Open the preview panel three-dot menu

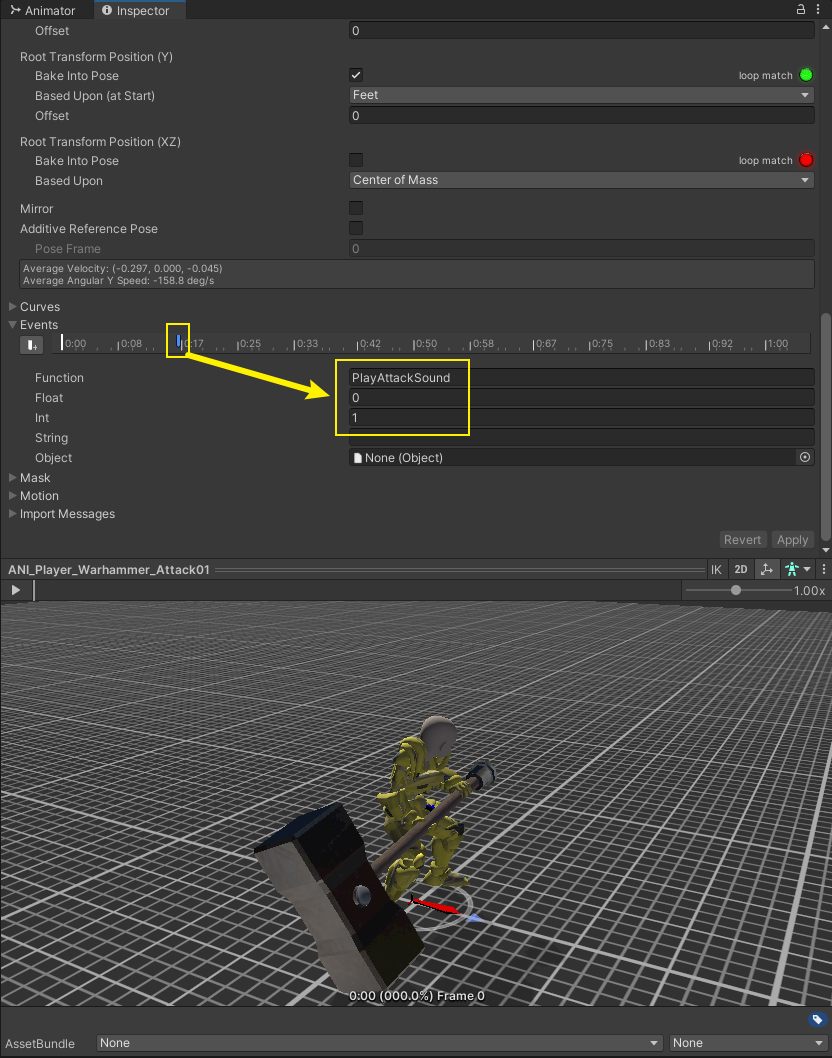coord(821,569)
